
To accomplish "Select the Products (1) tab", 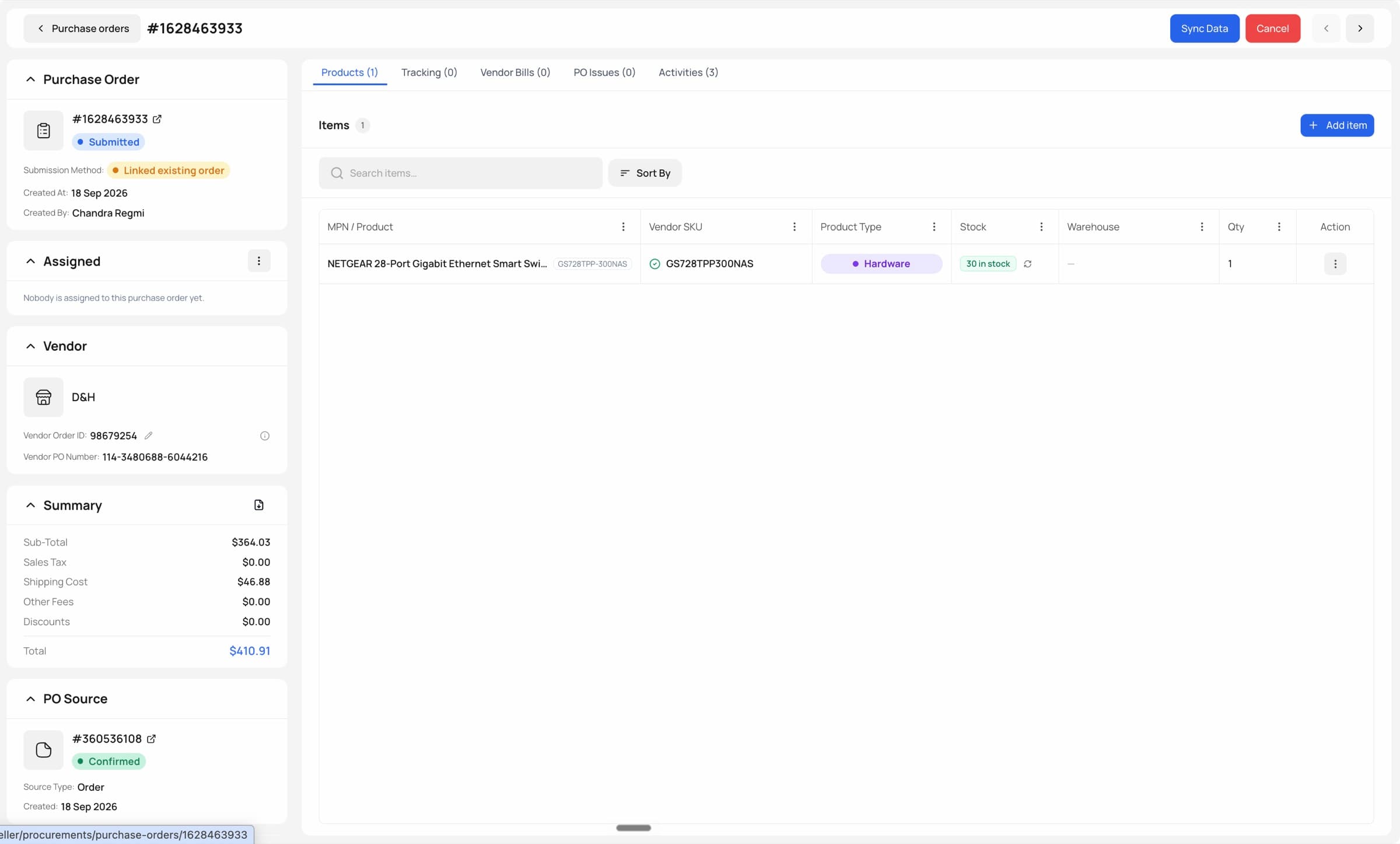I will (x=349, y=72).
